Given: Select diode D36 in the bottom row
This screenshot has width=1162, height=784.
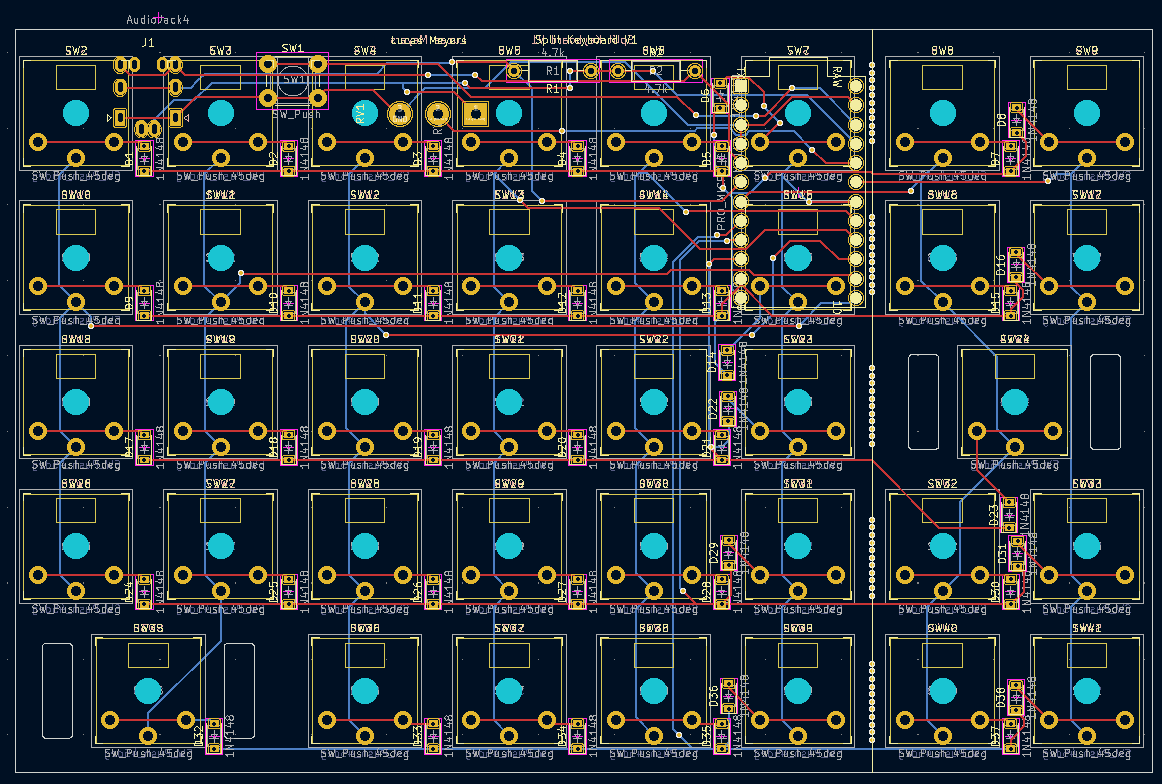Looking at the screenshot, I should pos(727,695).
